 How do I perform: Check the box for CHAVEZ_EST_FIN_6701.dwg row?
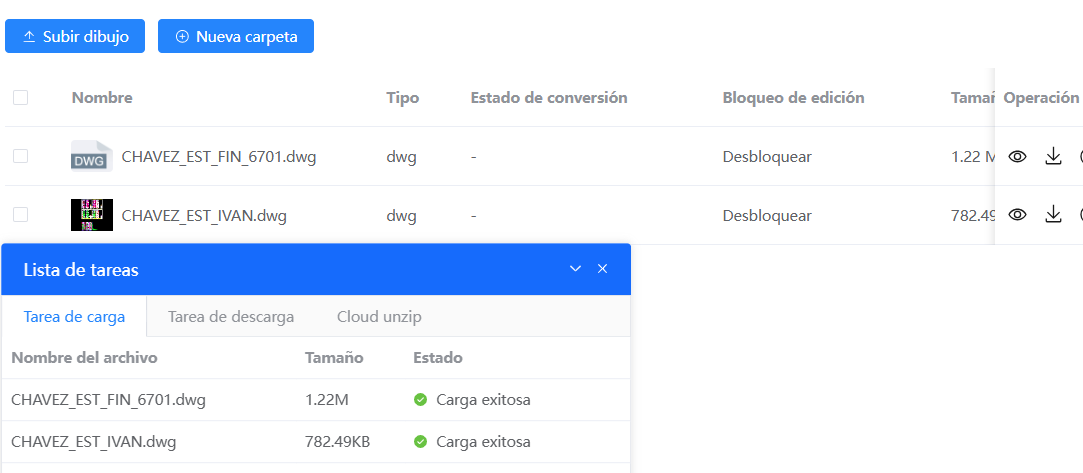(x=21, y=156)
